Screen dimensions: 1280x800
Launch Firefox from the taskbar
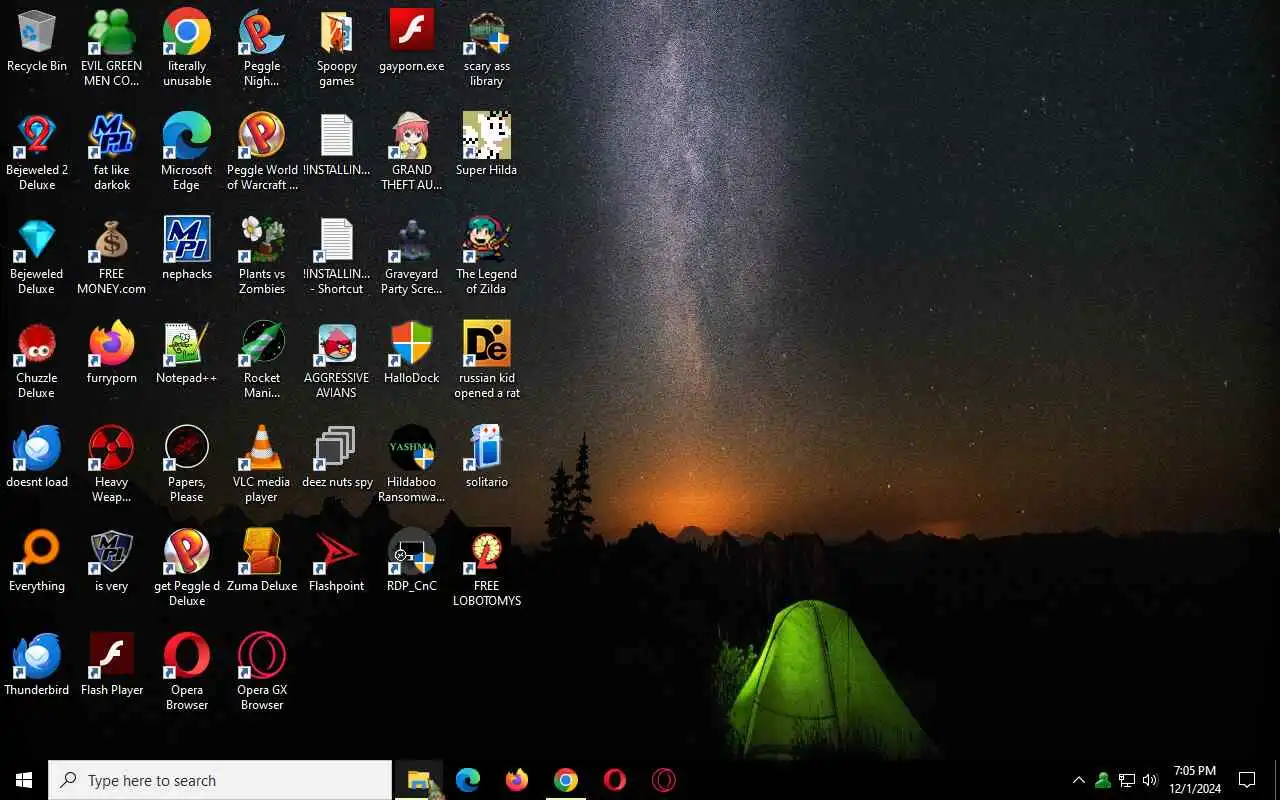[x=517, y=780]
